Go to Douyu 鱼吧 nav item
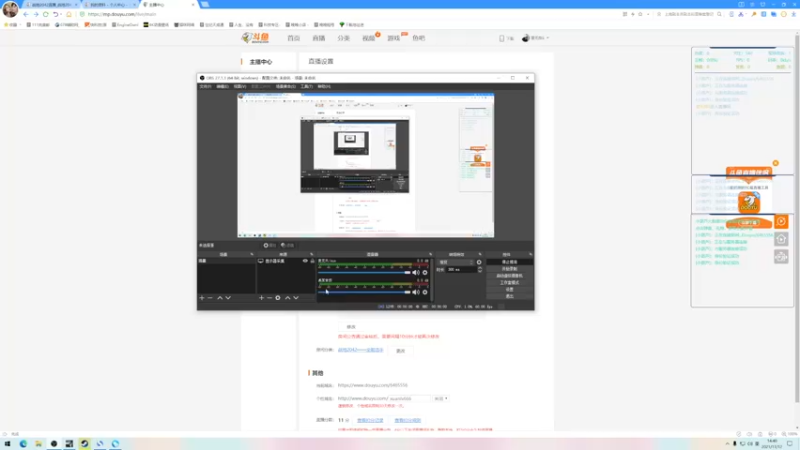 pyautogui.click(x=418, y=38)
